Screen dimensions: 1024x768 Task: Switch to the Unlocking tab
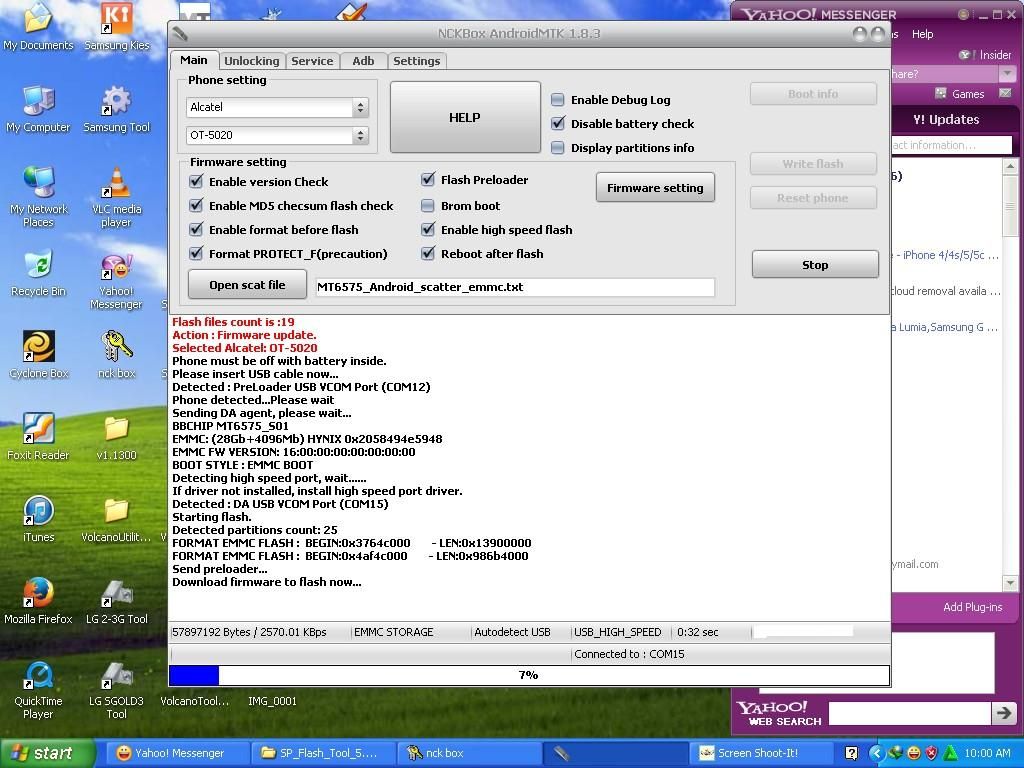point(251,61)
